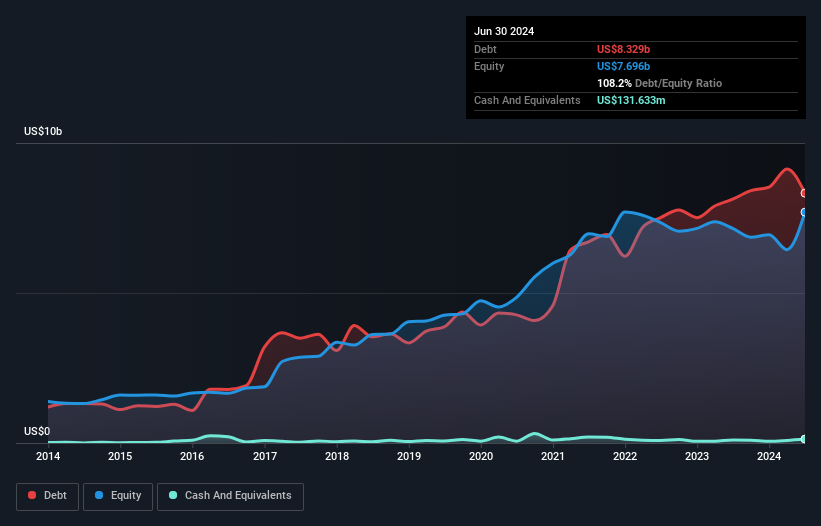The image size is (821, 526).
Task: Click the US$0 y-axis label
Action: (x=37, y=431)
